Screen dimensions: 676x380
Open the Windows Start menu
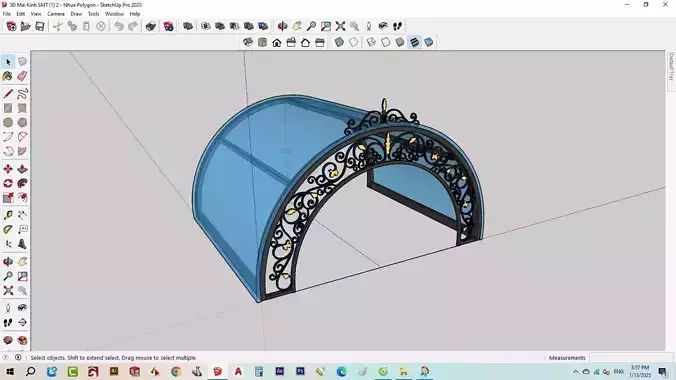tap(9, 371)
